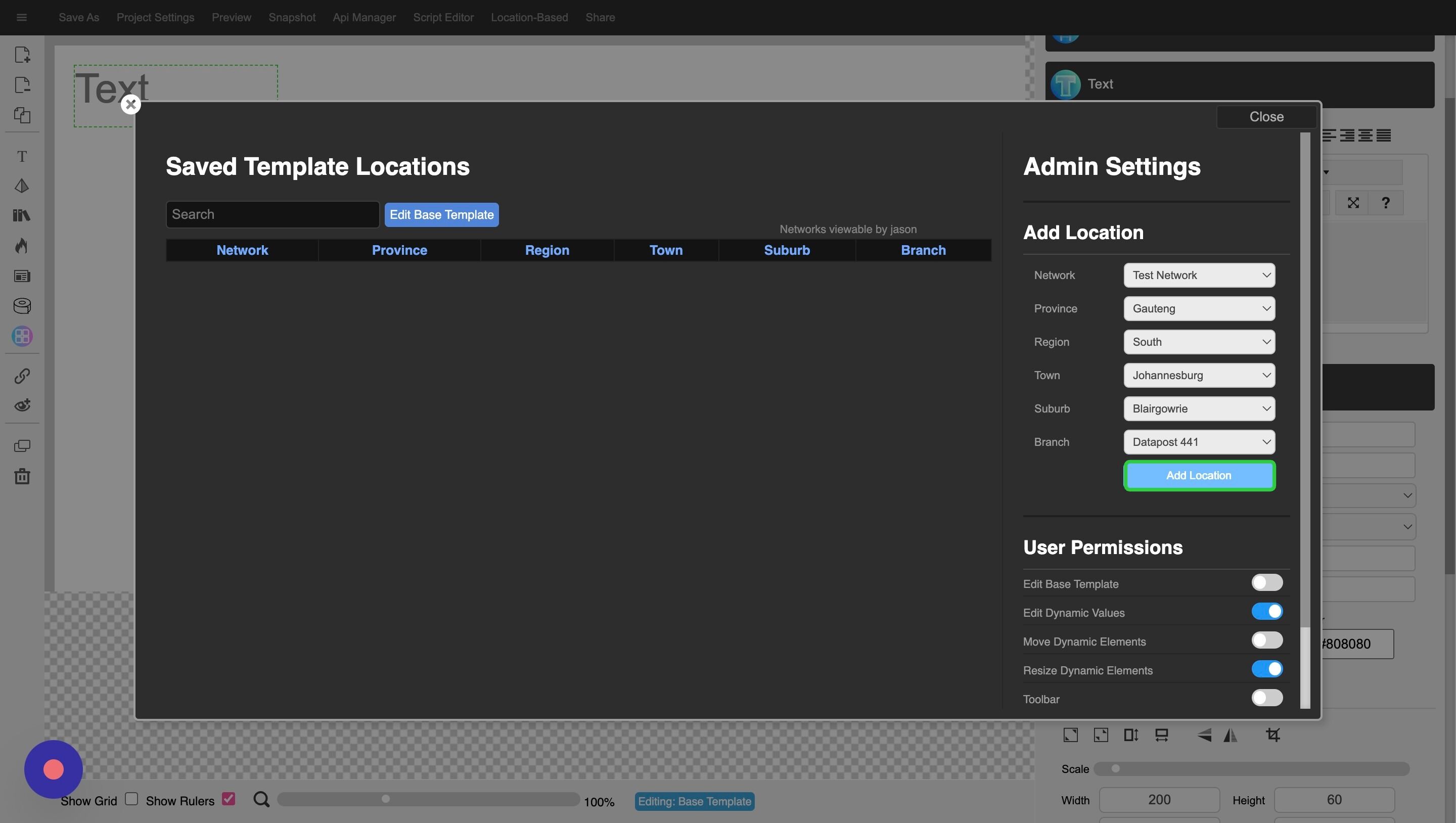Open the Town dropdown showing Johannesburg
This screenshot has width=1456, height=823.
pos(1199,375)
